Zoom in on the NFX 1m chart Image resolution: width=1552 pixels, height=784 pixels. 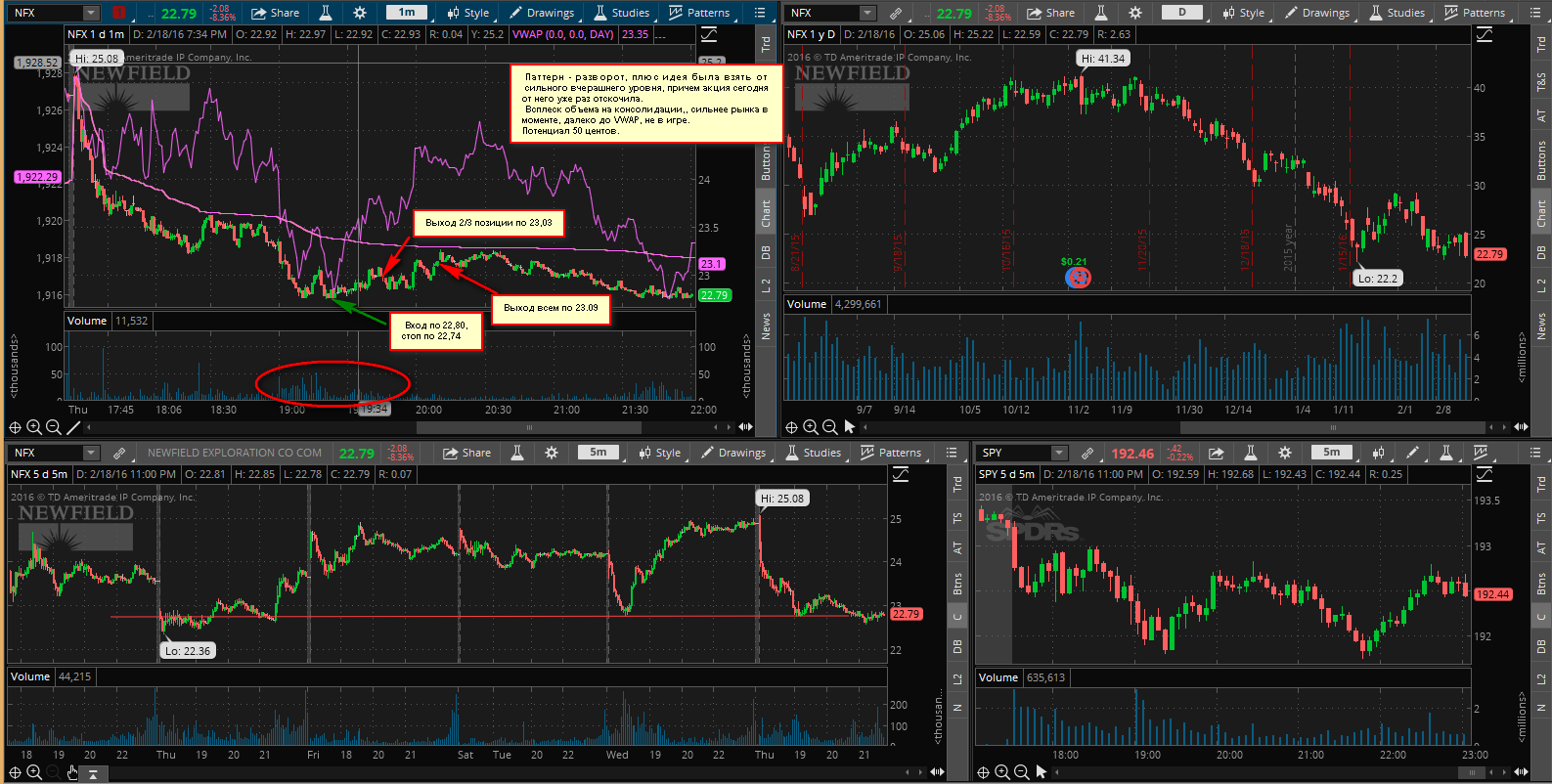click(x=34, y=427)
